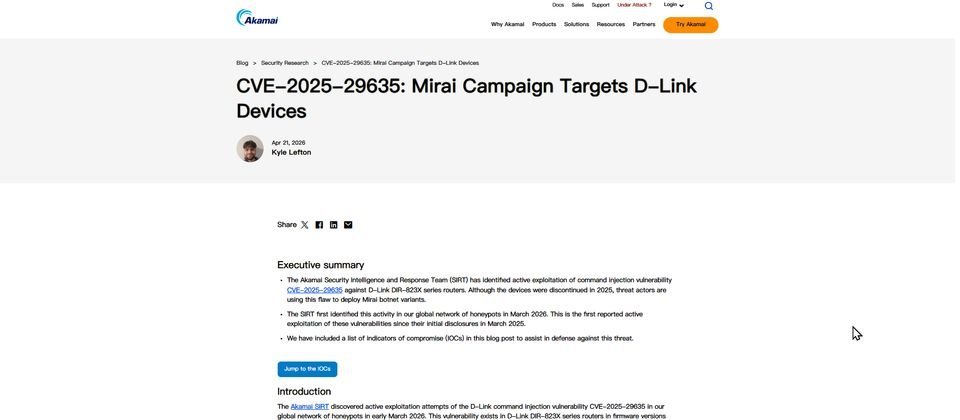
Task: Open the Why Akamai menu
Action: (x=507, y=24)
